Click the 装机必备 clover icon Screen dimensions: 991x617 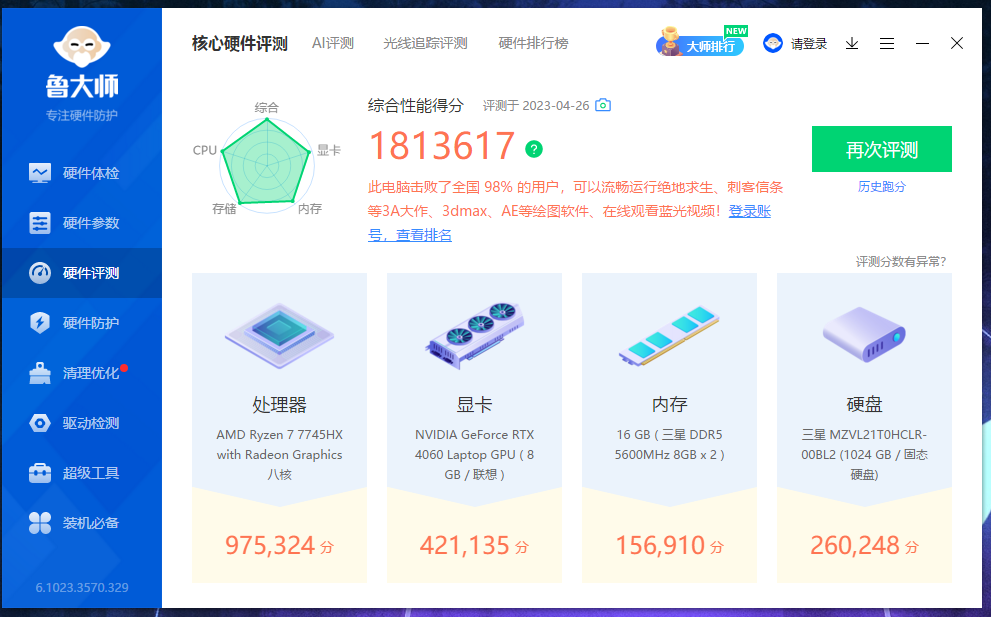coord(40,523)
